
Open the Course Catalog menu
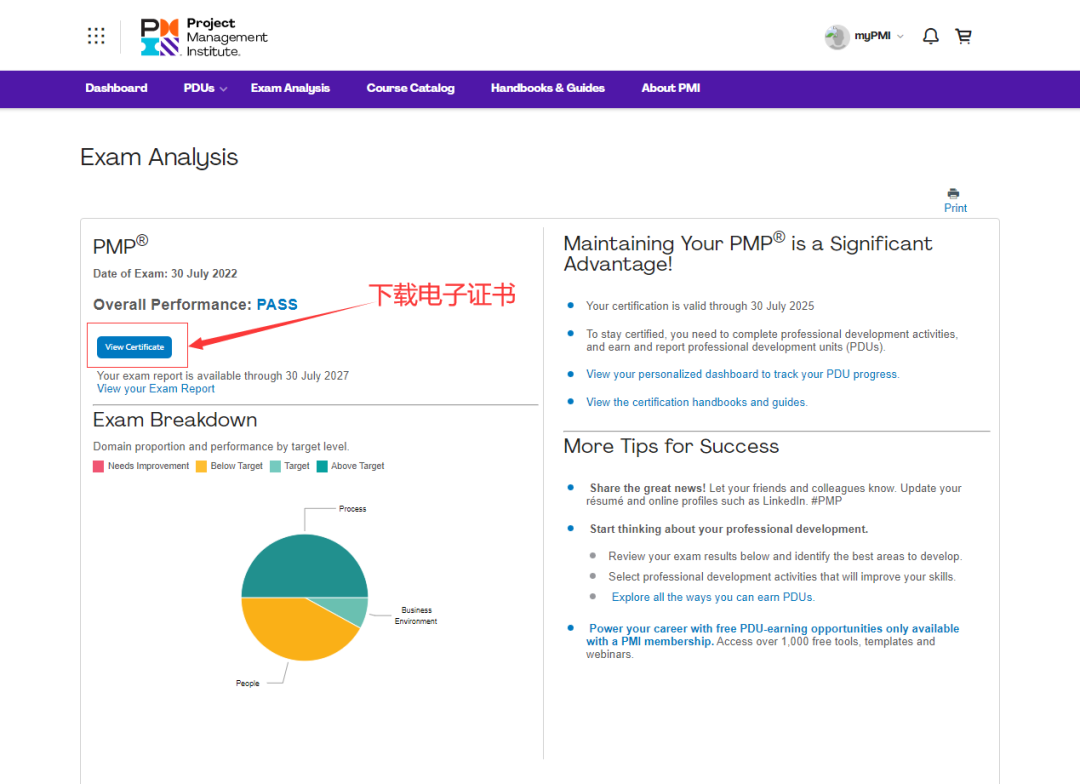(x=411, y=88)
